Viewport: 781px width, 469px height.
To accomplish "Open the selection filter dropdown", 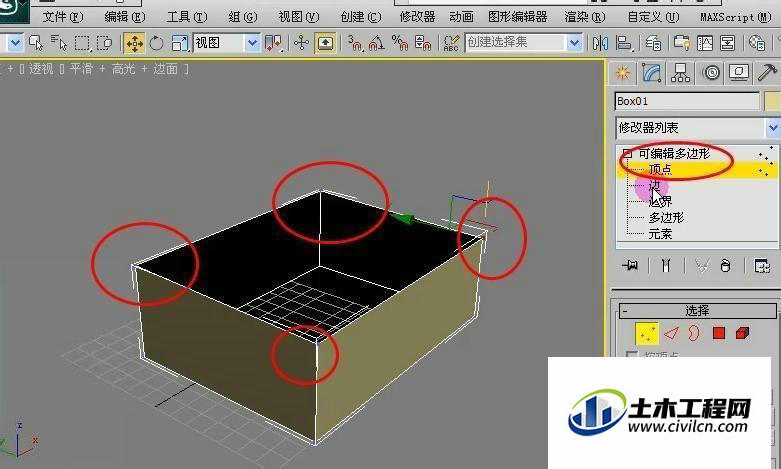I will [15, 43].
